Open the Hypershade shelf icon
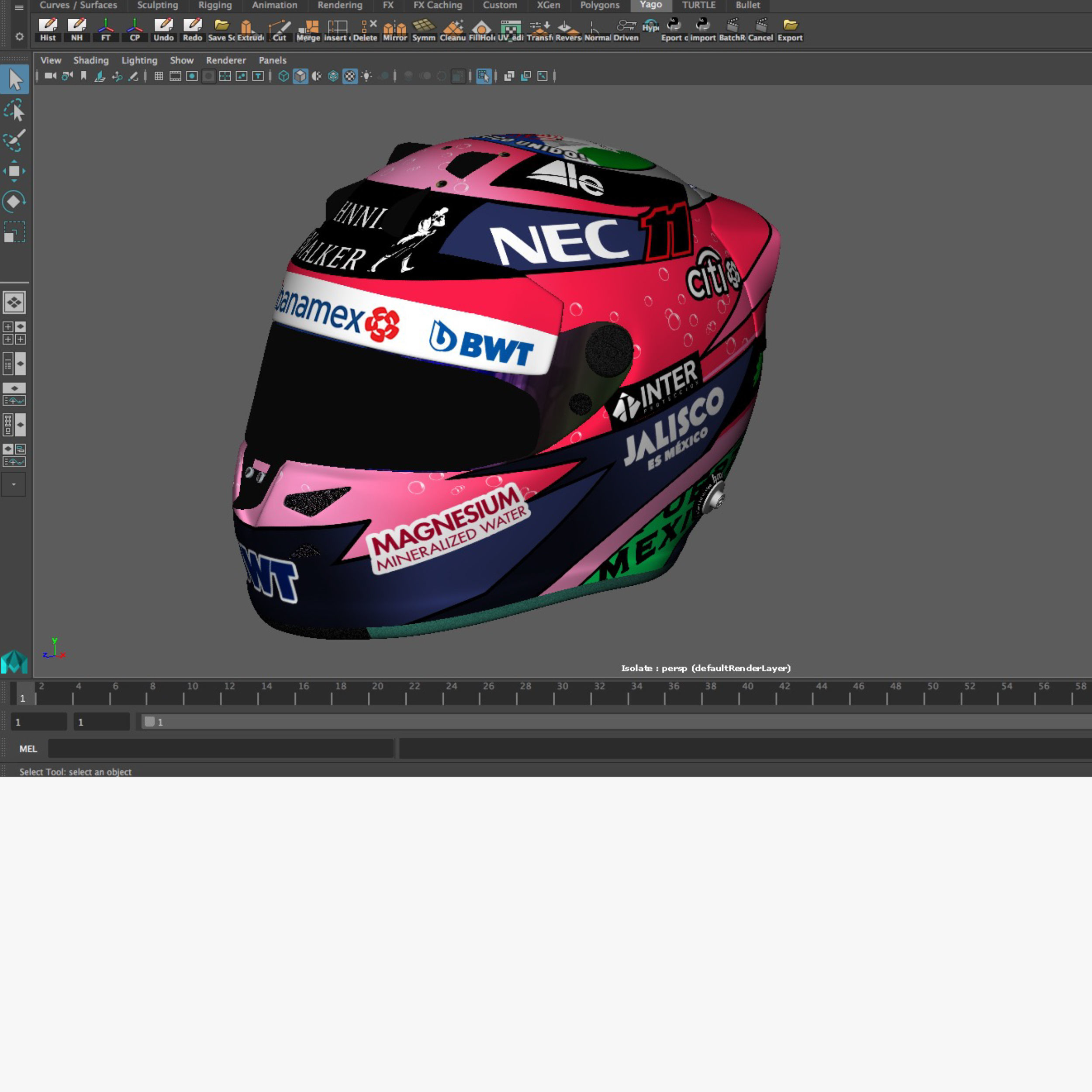This screenshot has width=1092, height=1092. pos(650,26)
